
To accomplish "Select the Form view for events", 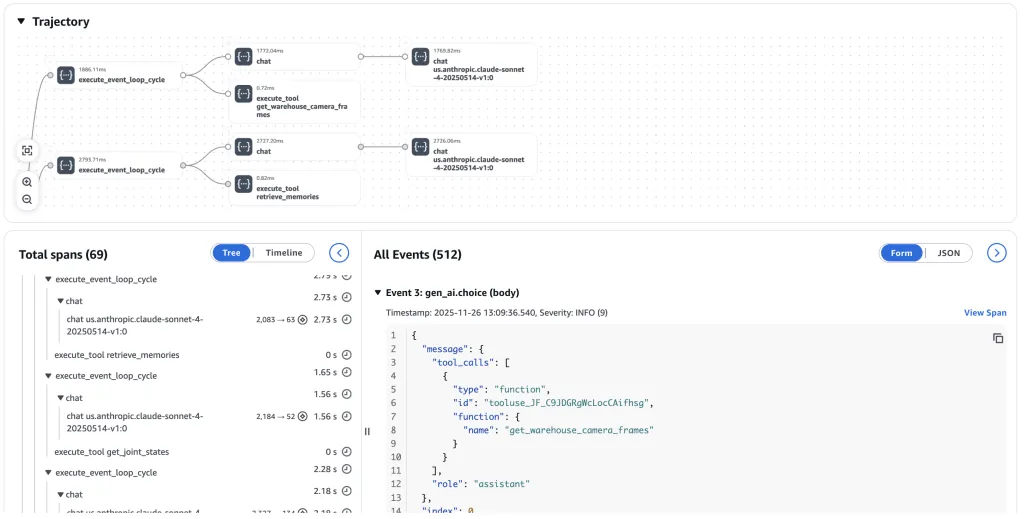I will tap(902, 253).
